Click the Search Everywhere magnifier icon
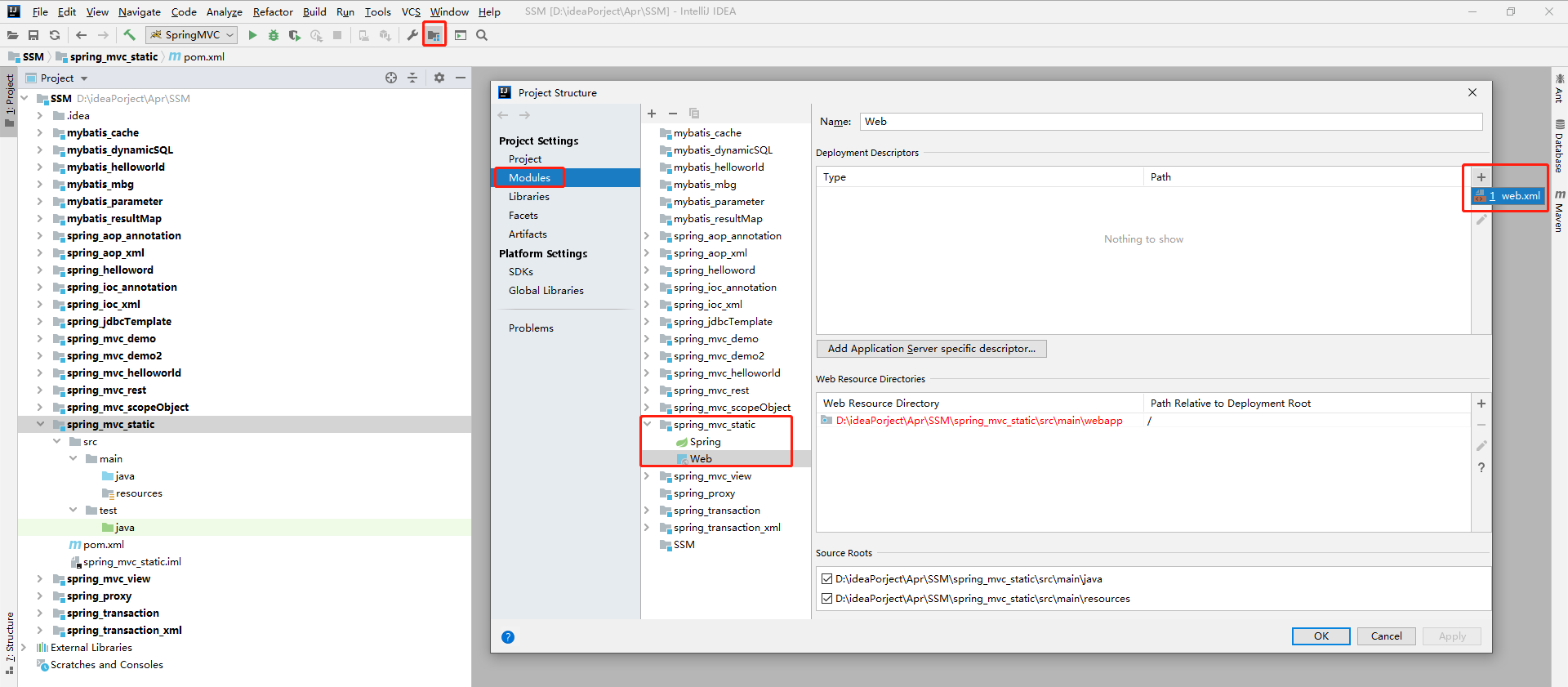 [x=482, y=35]
